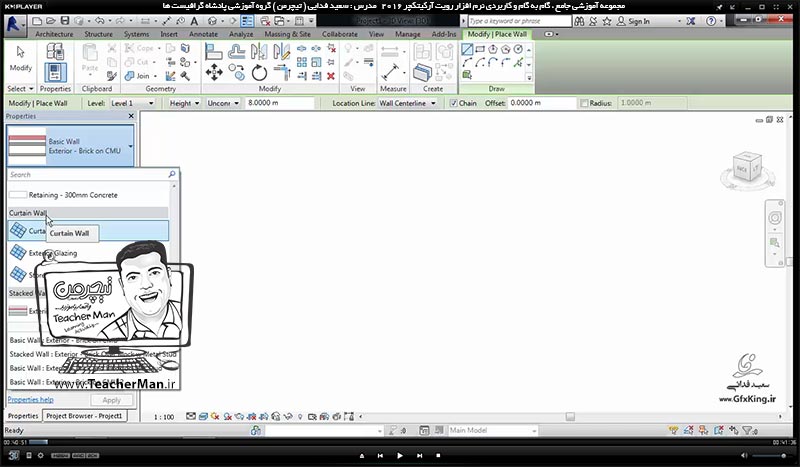Click KMPlayer stop button

click(x=438, y=455)
